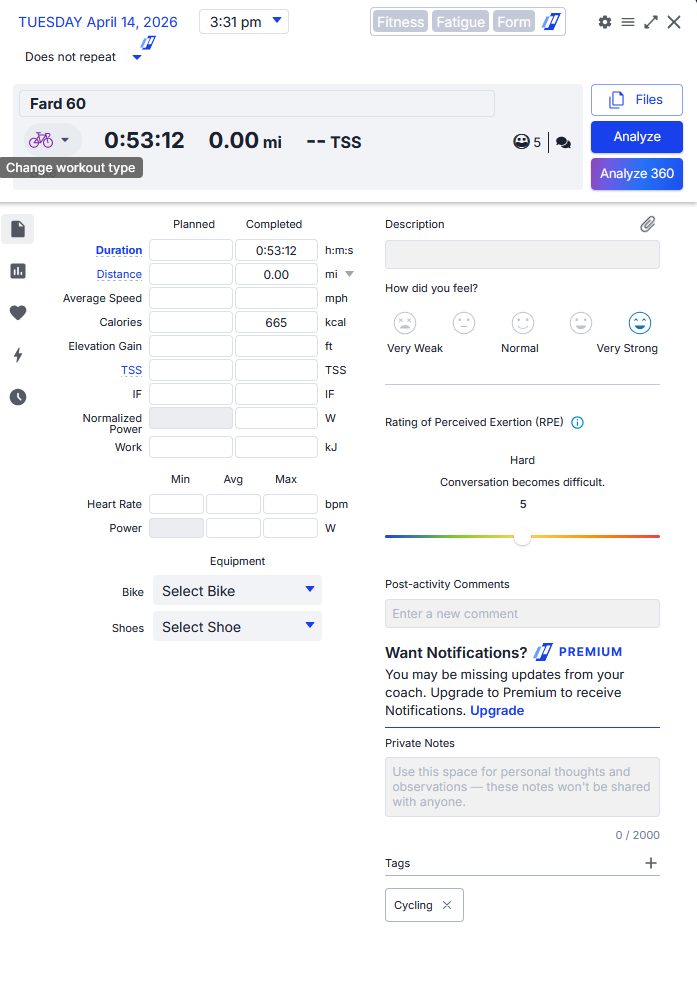Open the 3:31 pm time dropdown
697x982 pixels.
[244, 21]
